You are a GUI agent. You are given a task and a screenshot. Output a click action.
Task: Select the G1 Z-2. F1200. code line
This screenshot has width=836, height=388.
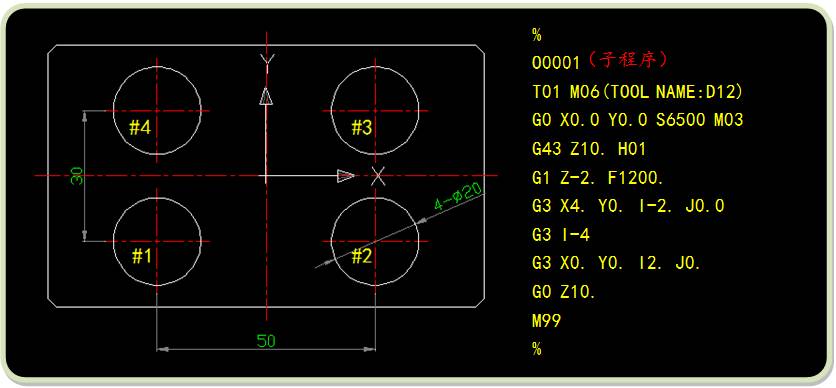tap(598, 178)
